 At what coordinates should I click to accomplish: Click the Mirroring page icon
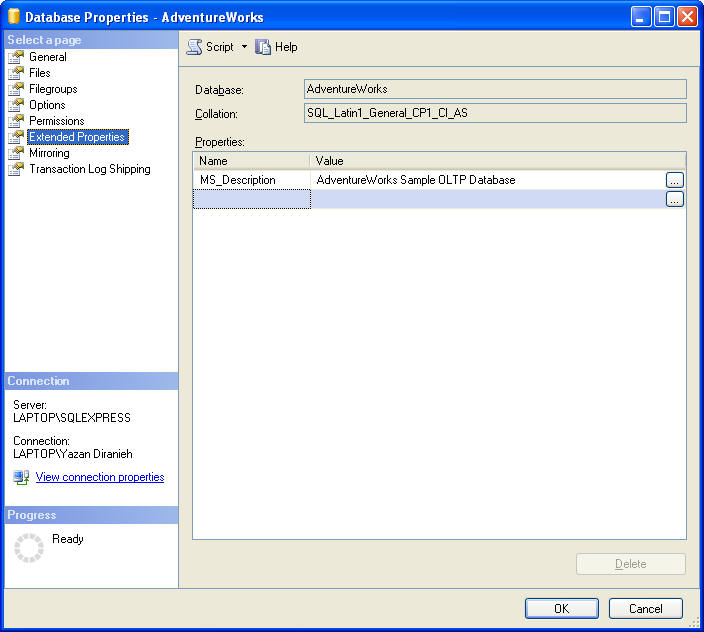tap(15, 153)
